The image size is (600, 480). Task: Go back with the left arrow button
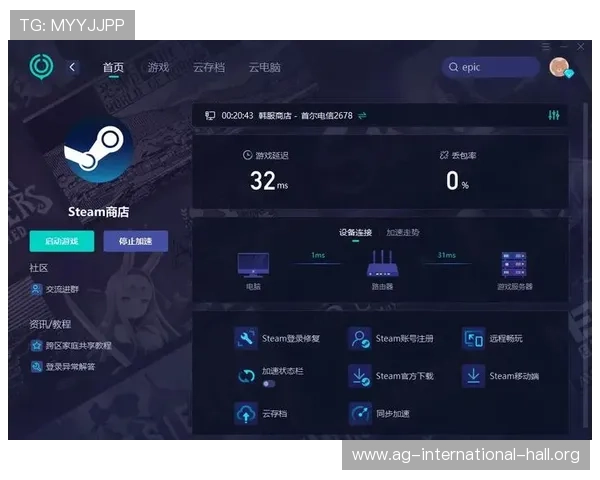pyautogui.click(x=72, y=67)
